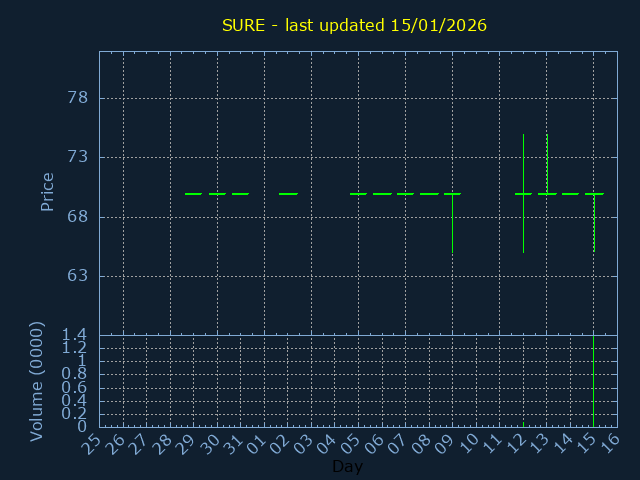Click the gray upper wick on day 13
Image resolution: width=640 pixels, height=480 pixels.
[547, 162]
